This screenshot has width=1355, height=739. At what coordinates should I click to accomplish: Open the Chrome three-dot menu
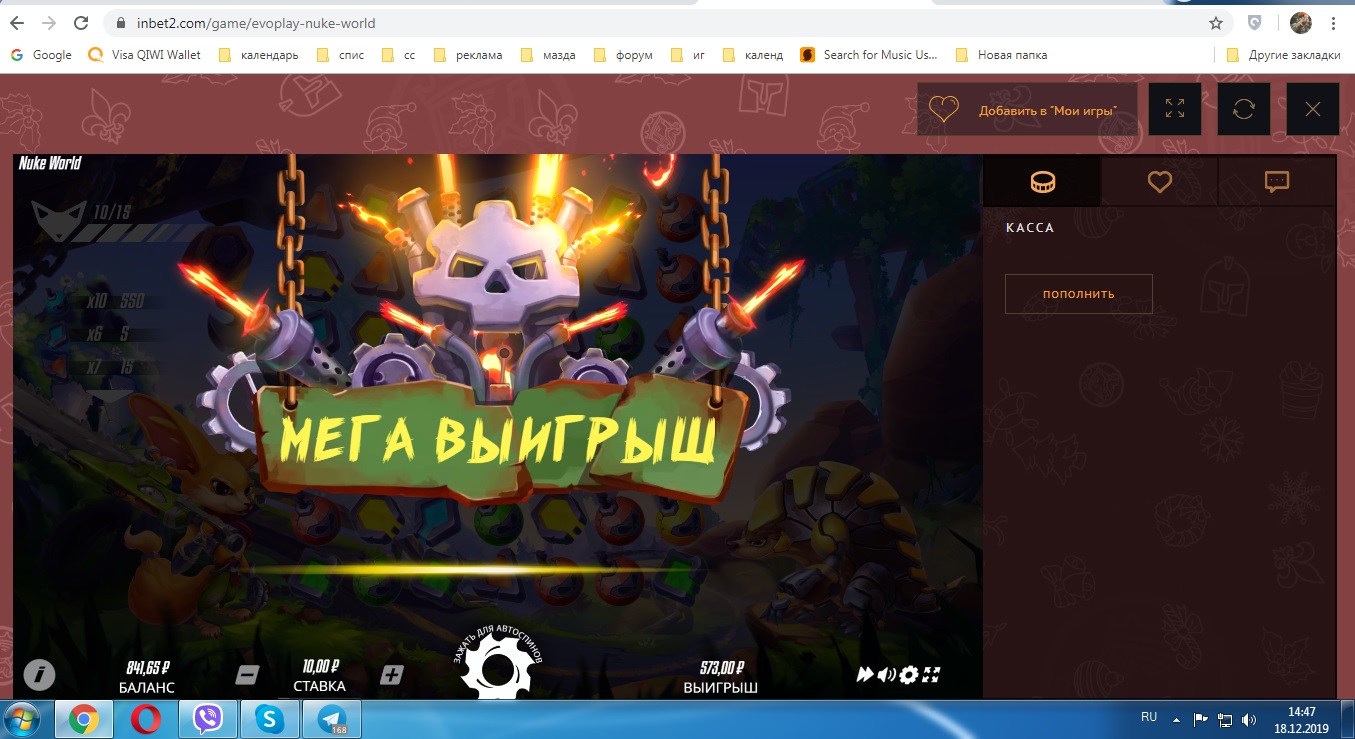coord(1334,22)
